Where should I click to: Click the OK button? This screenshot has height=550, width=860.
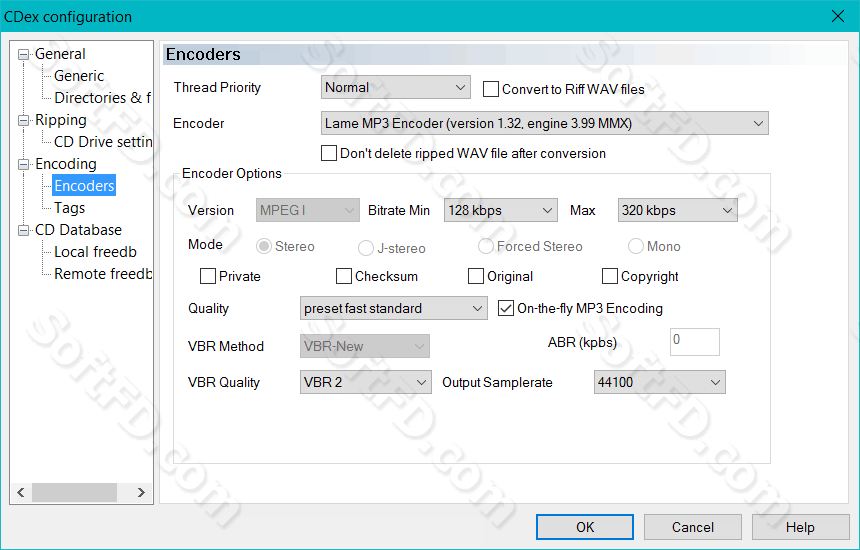pyautogui.click(x=585, y=527)
